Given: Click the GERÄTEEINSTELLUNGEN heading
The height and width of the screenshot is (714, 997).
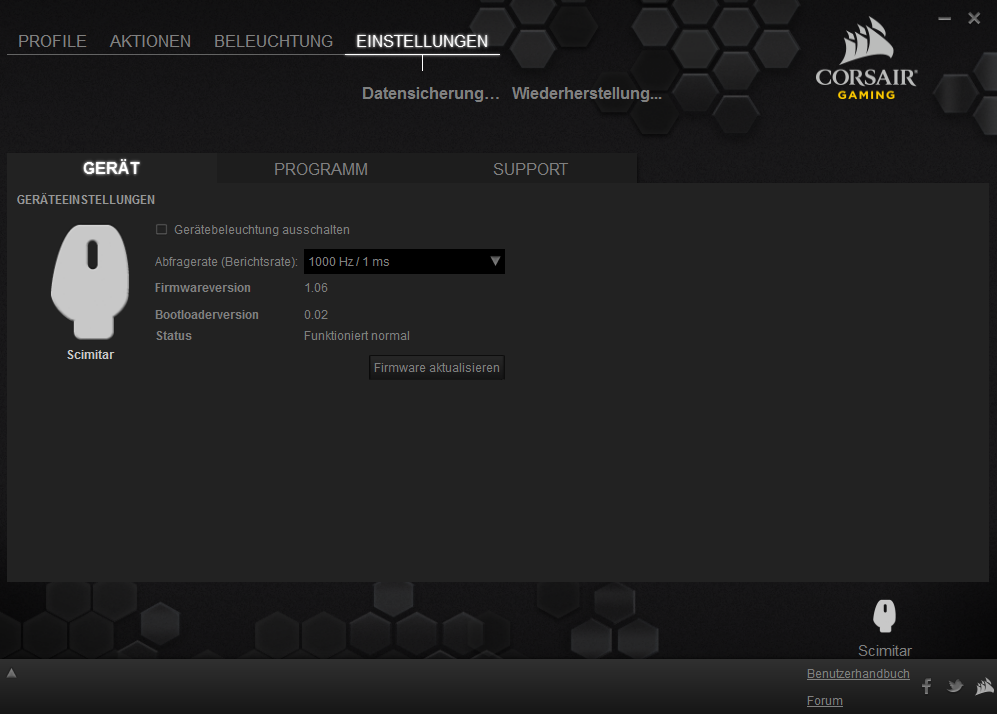Looking at the screenshot, I should pyautogui.click(x=86, y=200).
